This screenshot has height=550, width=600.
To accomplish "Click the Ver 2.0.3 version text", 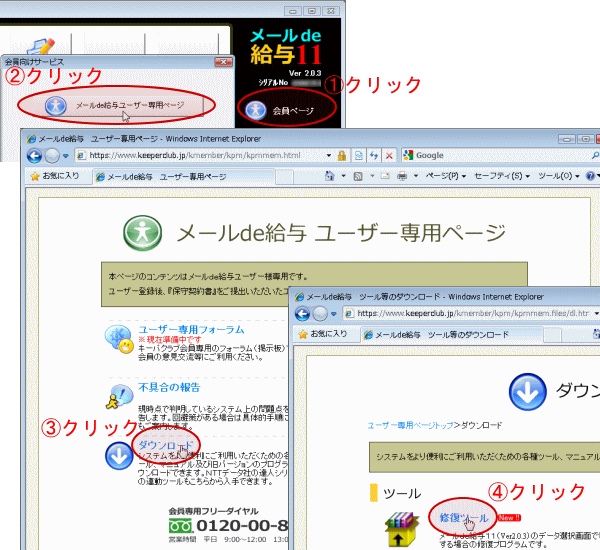I will coord(305,73).
